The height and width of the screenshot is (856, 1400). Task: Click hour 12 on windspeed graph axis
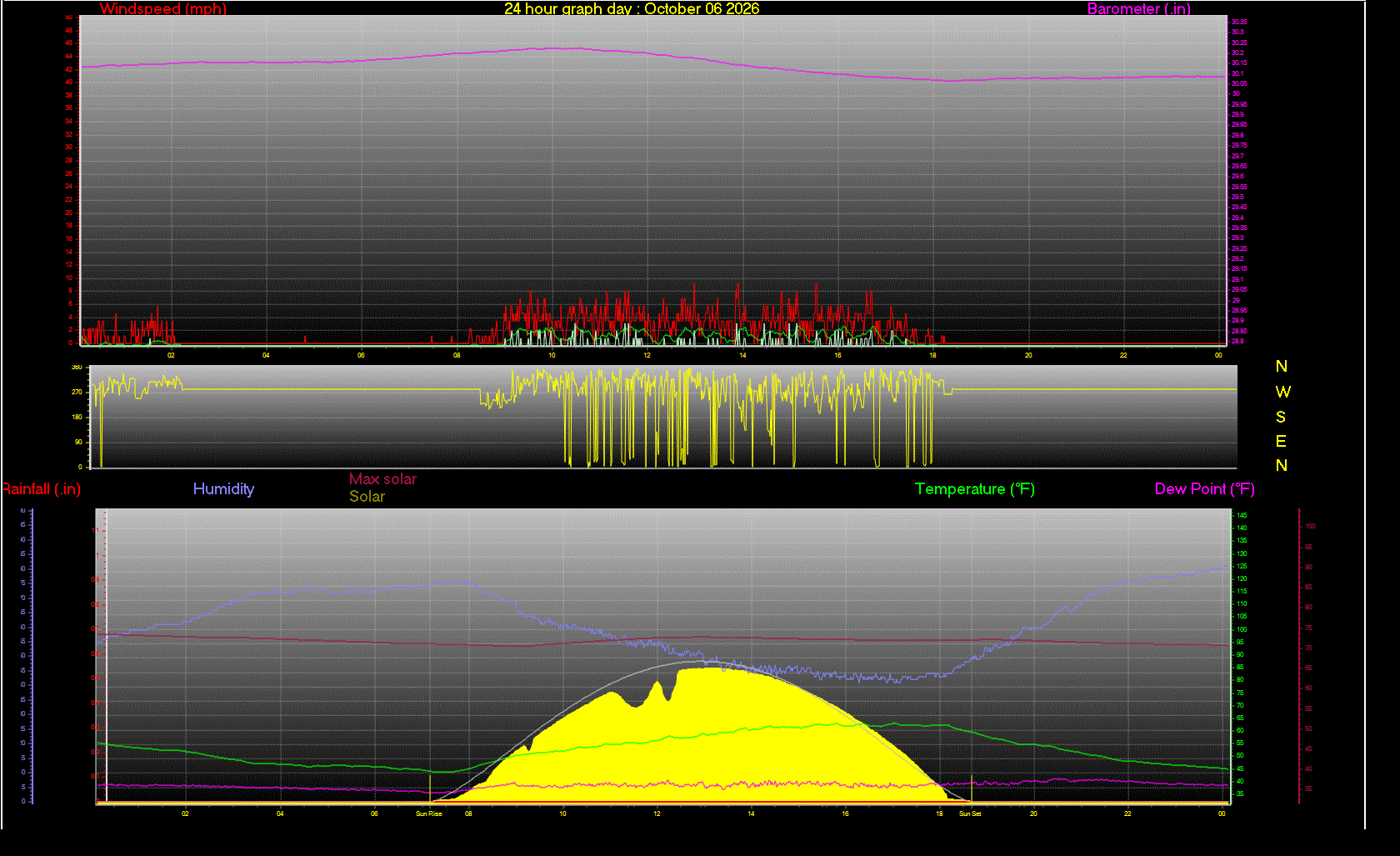point(647,355)
